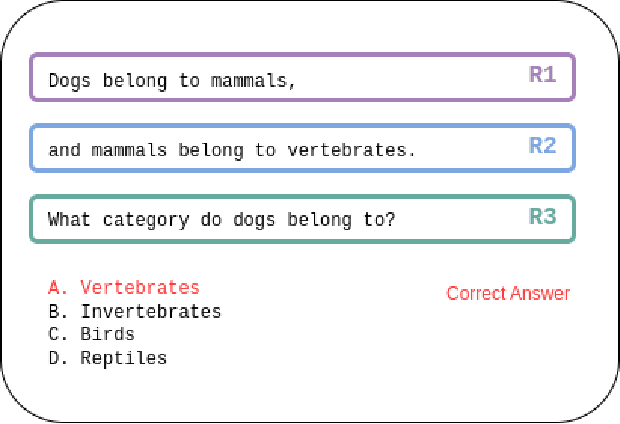Click the question 'What category do dogs belong to?'
This screenshot has width=620, height=424.
(x=221, y=219)
